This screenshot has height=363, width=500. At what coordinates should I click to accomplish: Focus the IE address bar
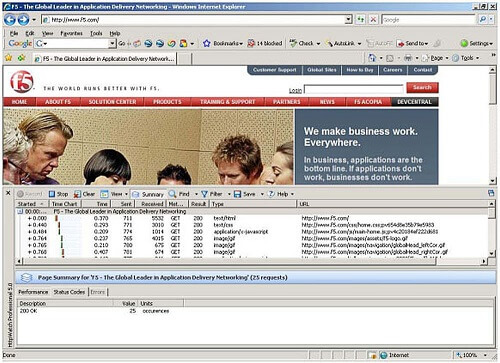tap(197, 20)
